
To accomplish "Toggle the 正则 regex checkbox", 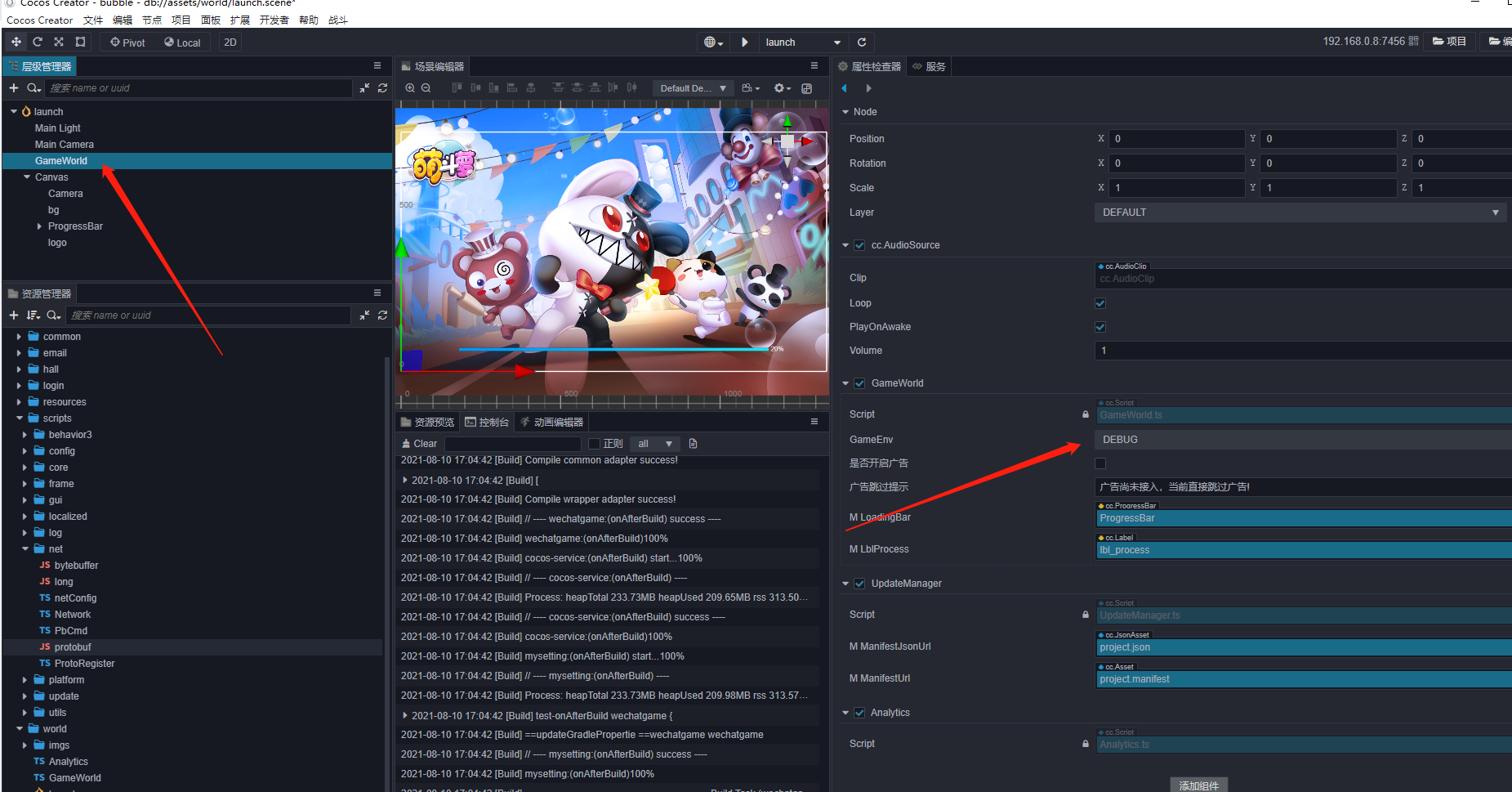I will [x=595, y=443].
